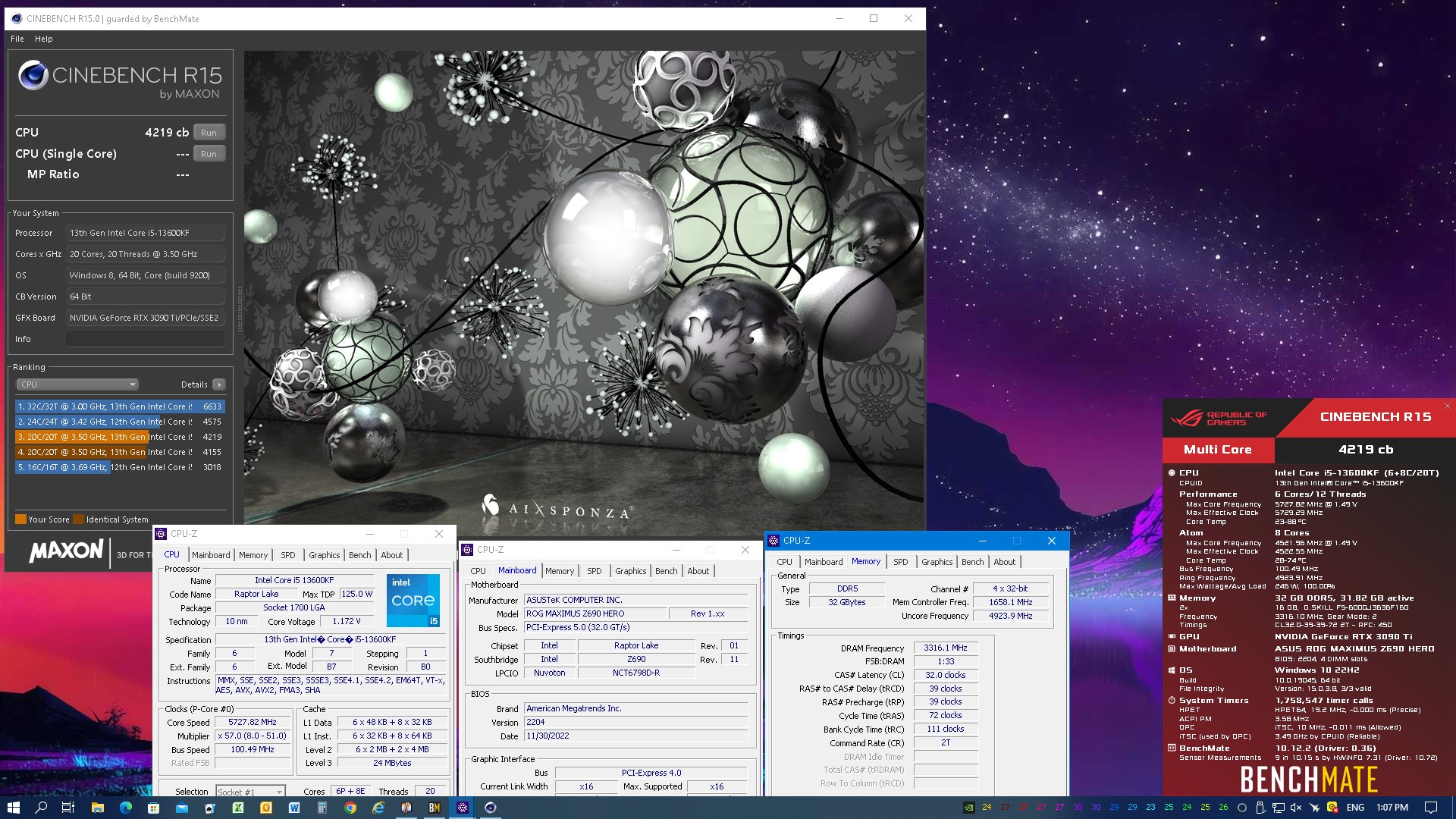Viewport: 1456px width, 819px height.
Task: Run the CPU (Single Core) benchmark
Action: tap(209, 154)
